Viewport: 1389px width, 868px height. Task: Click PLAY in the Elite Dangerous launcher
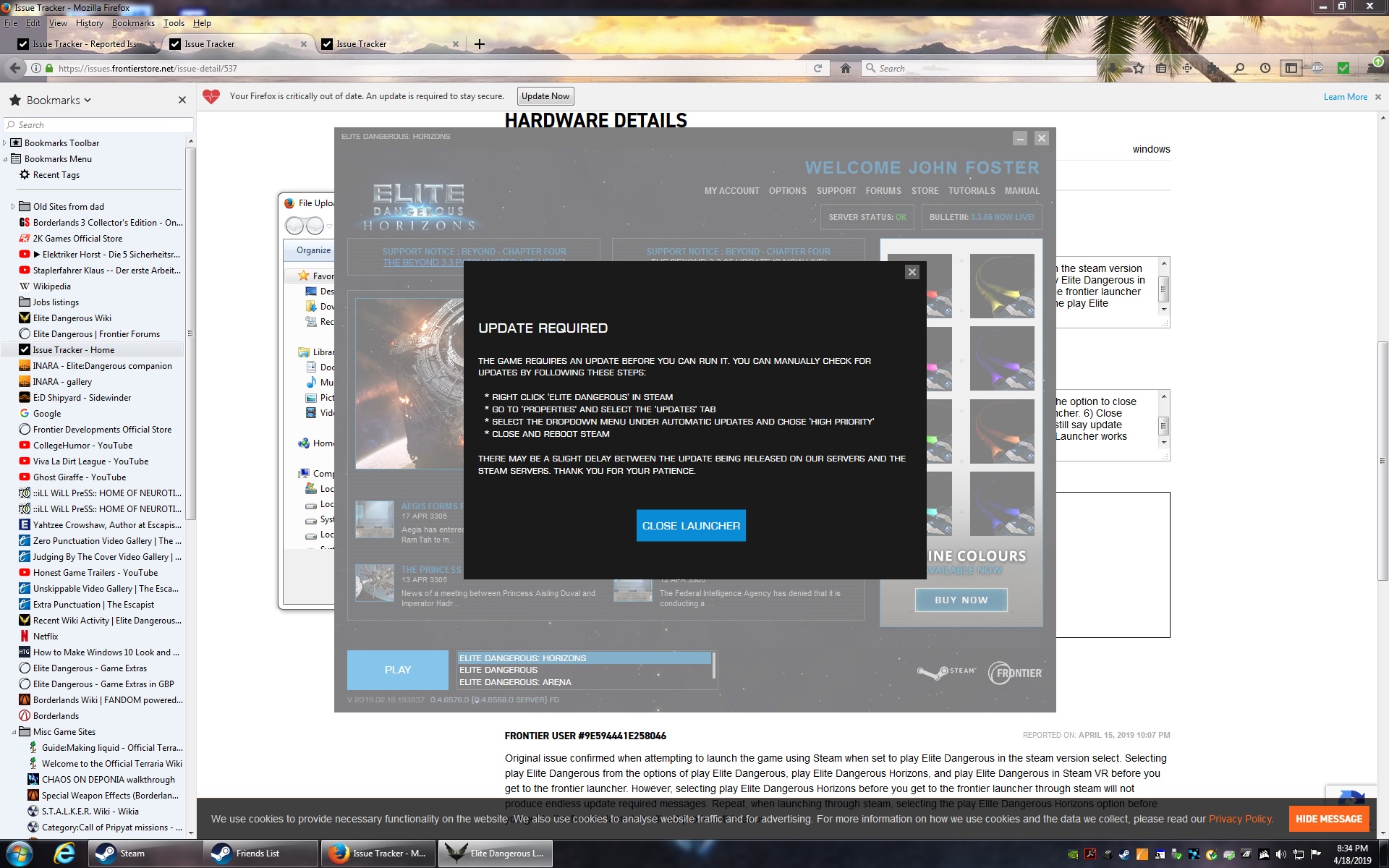[x=398, y=670]
